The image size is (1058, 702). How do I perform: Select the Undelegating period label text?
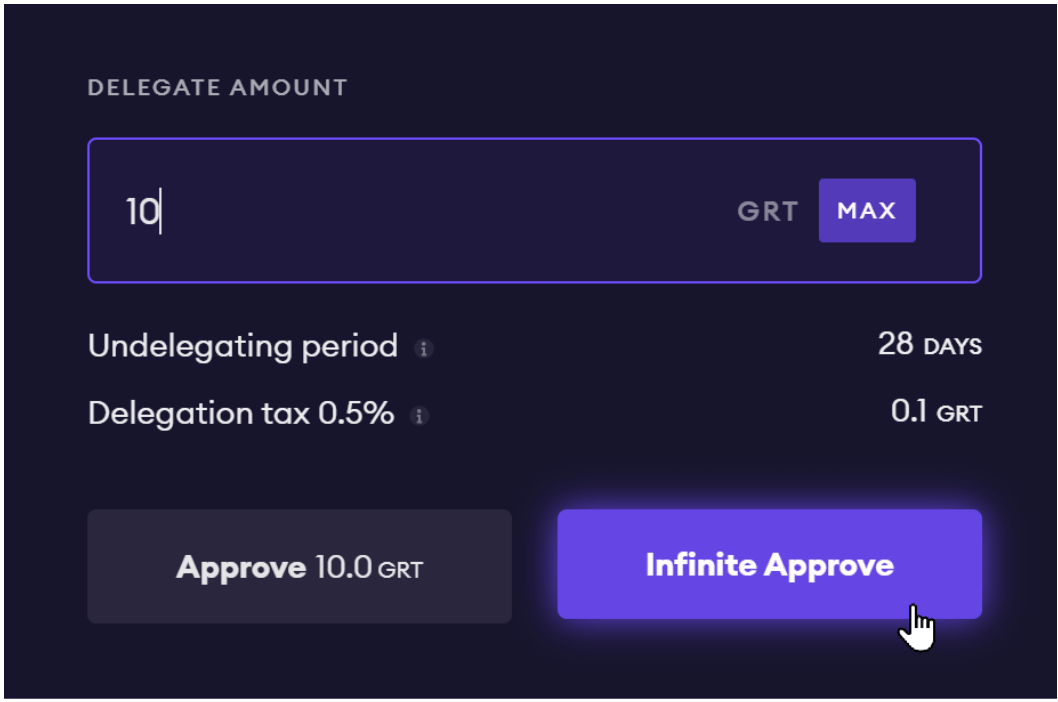[x=243, y=347]
